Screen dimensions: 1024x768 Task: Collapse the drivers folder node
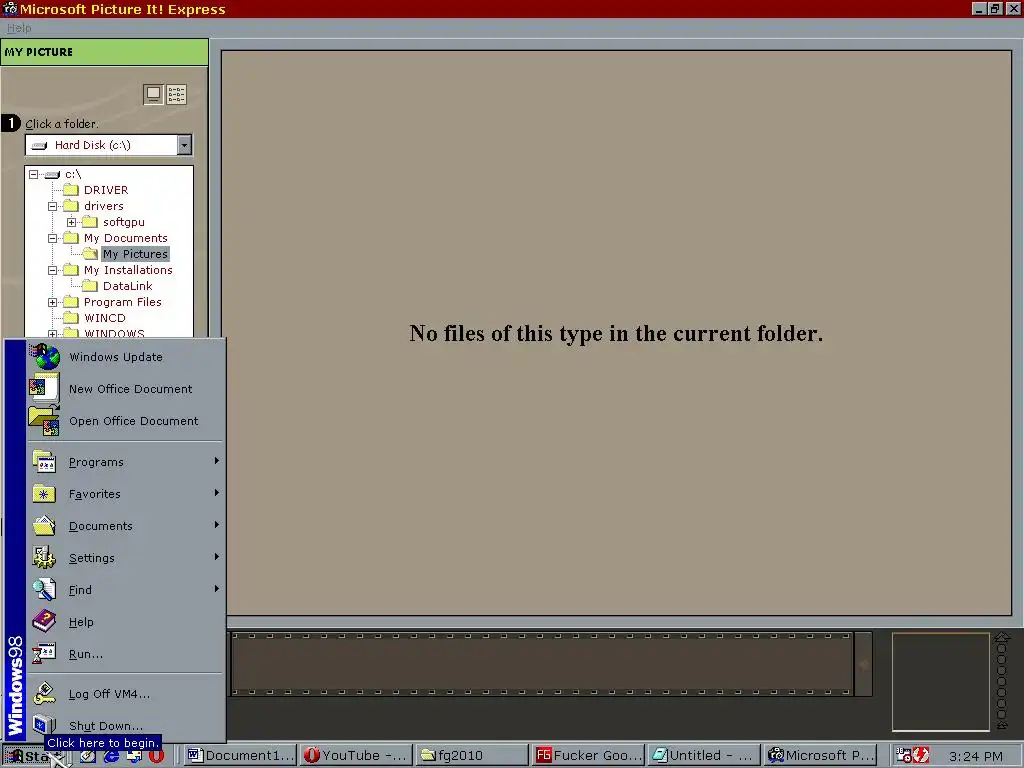(x=52, y=206)
